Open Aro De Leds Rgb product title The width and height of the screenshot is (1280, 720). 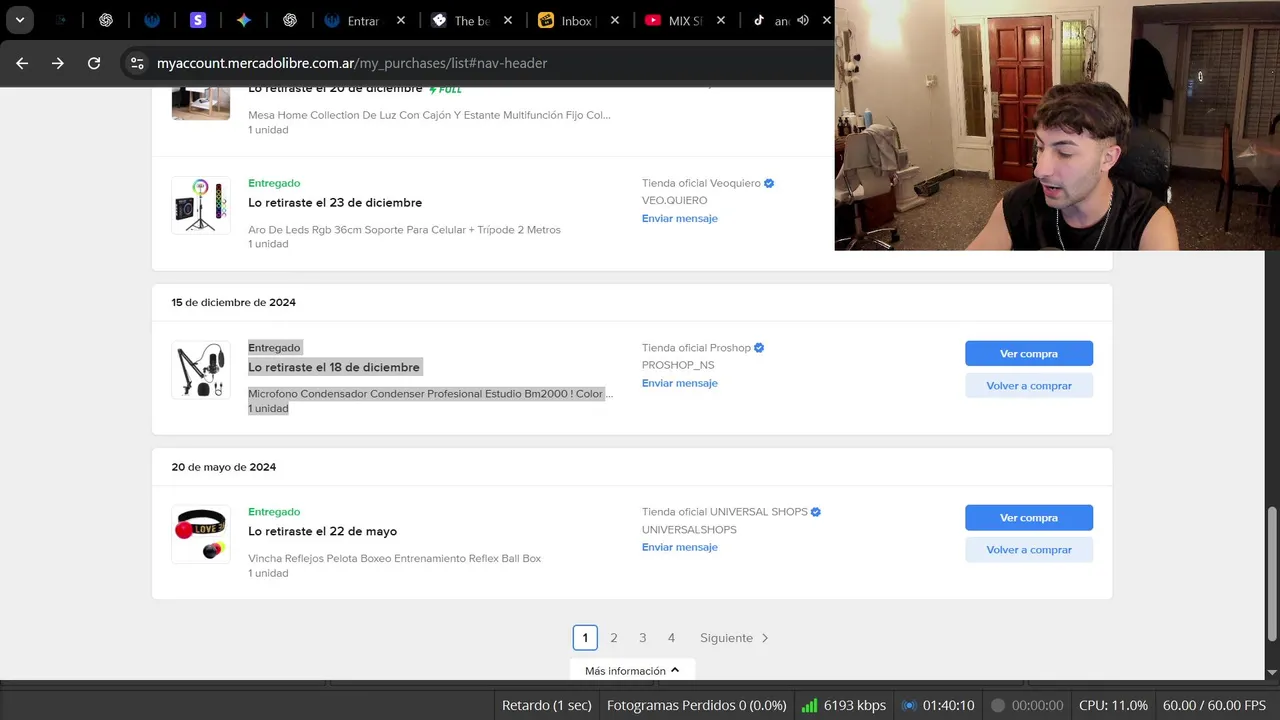tap(404, 230)
